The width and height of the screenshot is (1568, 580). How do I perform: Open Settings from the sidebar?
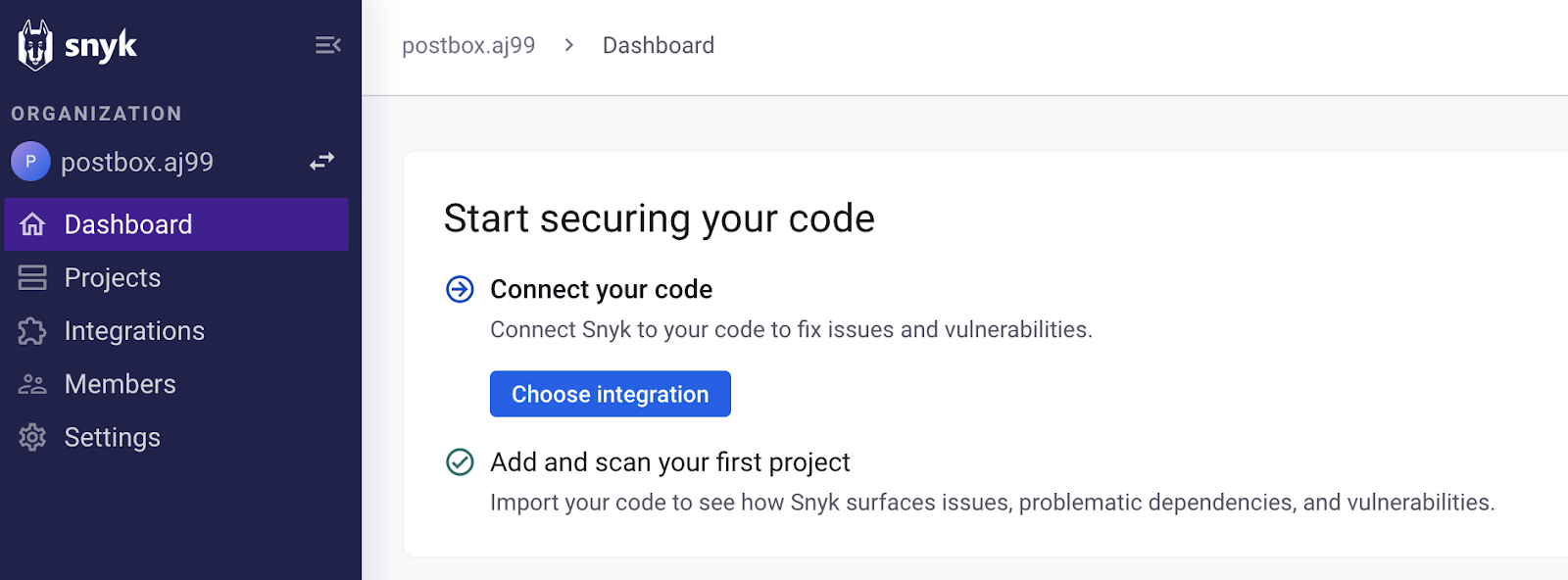tap(176, 437)
